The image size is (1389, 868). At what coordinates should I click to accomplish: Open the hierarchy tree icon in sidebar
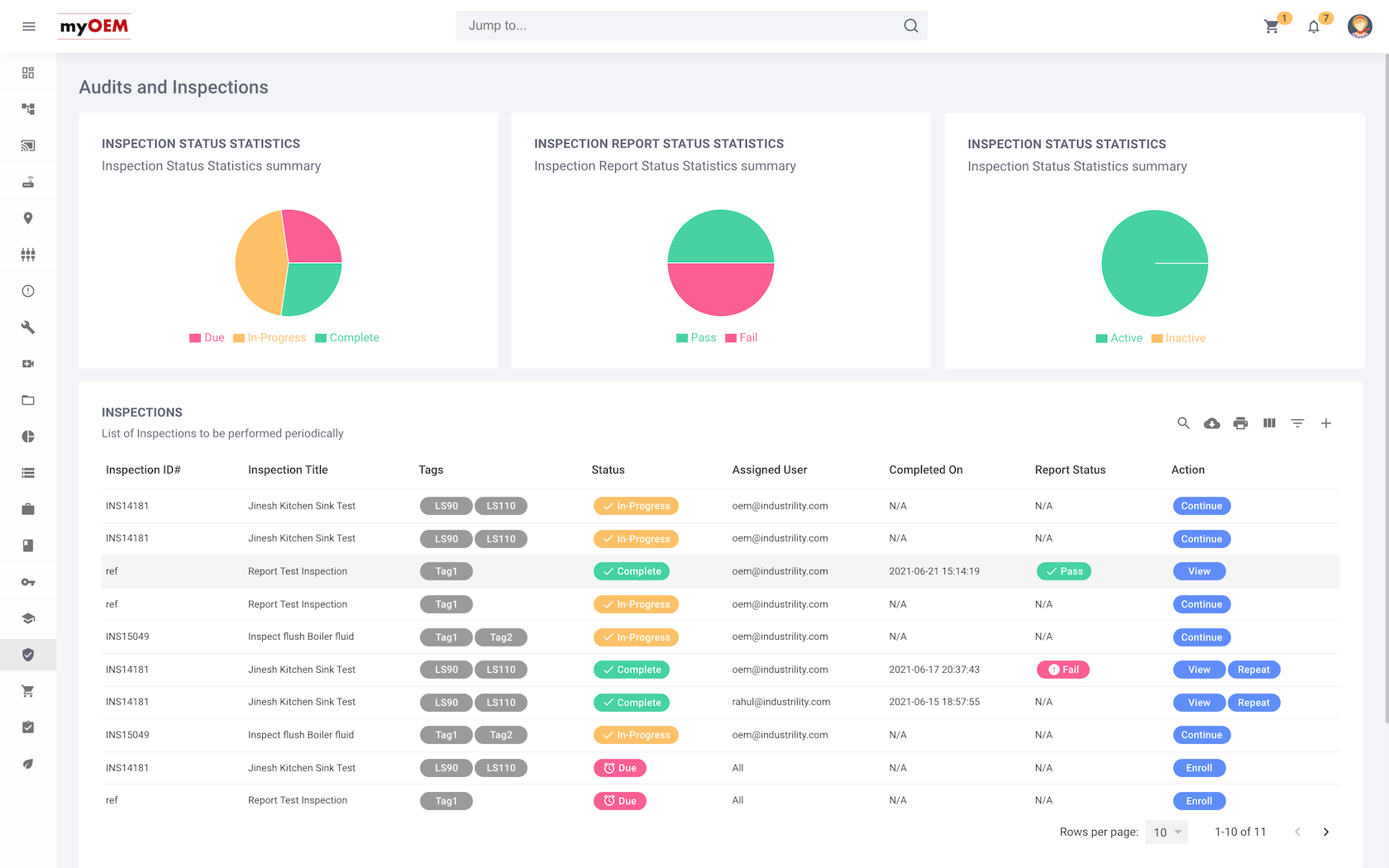click(28, 109)
